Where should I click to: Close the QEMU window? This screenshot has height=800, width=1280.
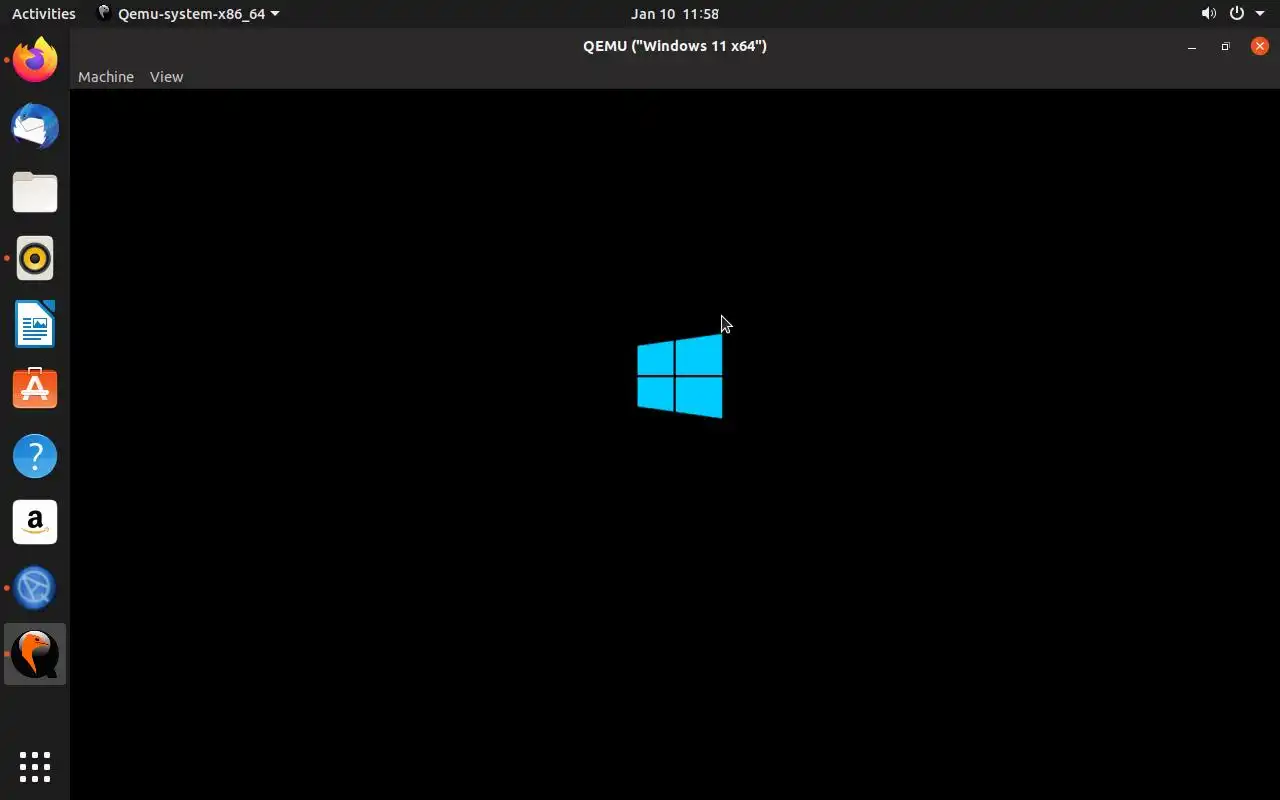tap(1260, 46)
